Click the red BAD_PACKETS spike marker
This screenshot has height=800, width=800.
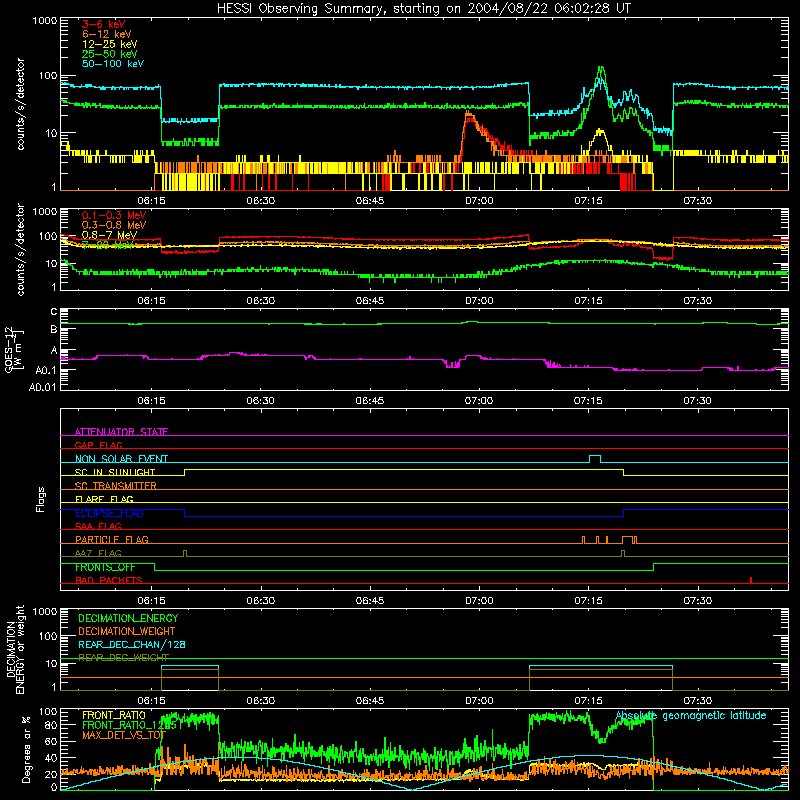(x=751, y=580)
